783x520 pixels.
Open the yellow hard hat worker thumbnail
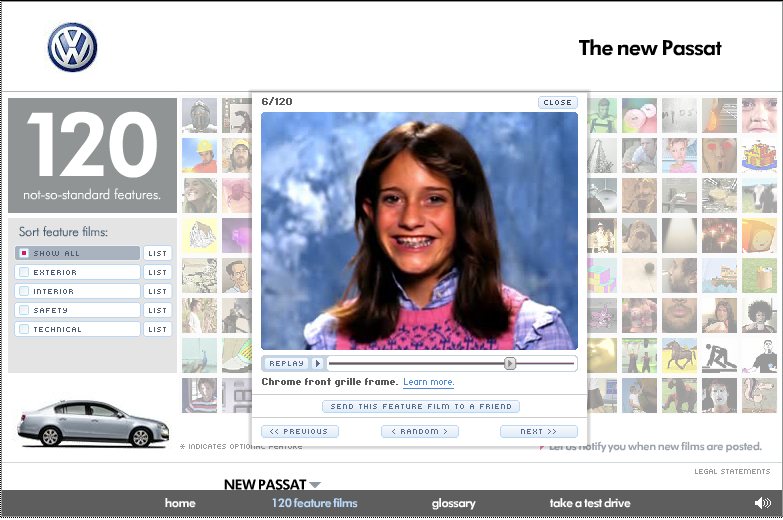tap(199, 155)
